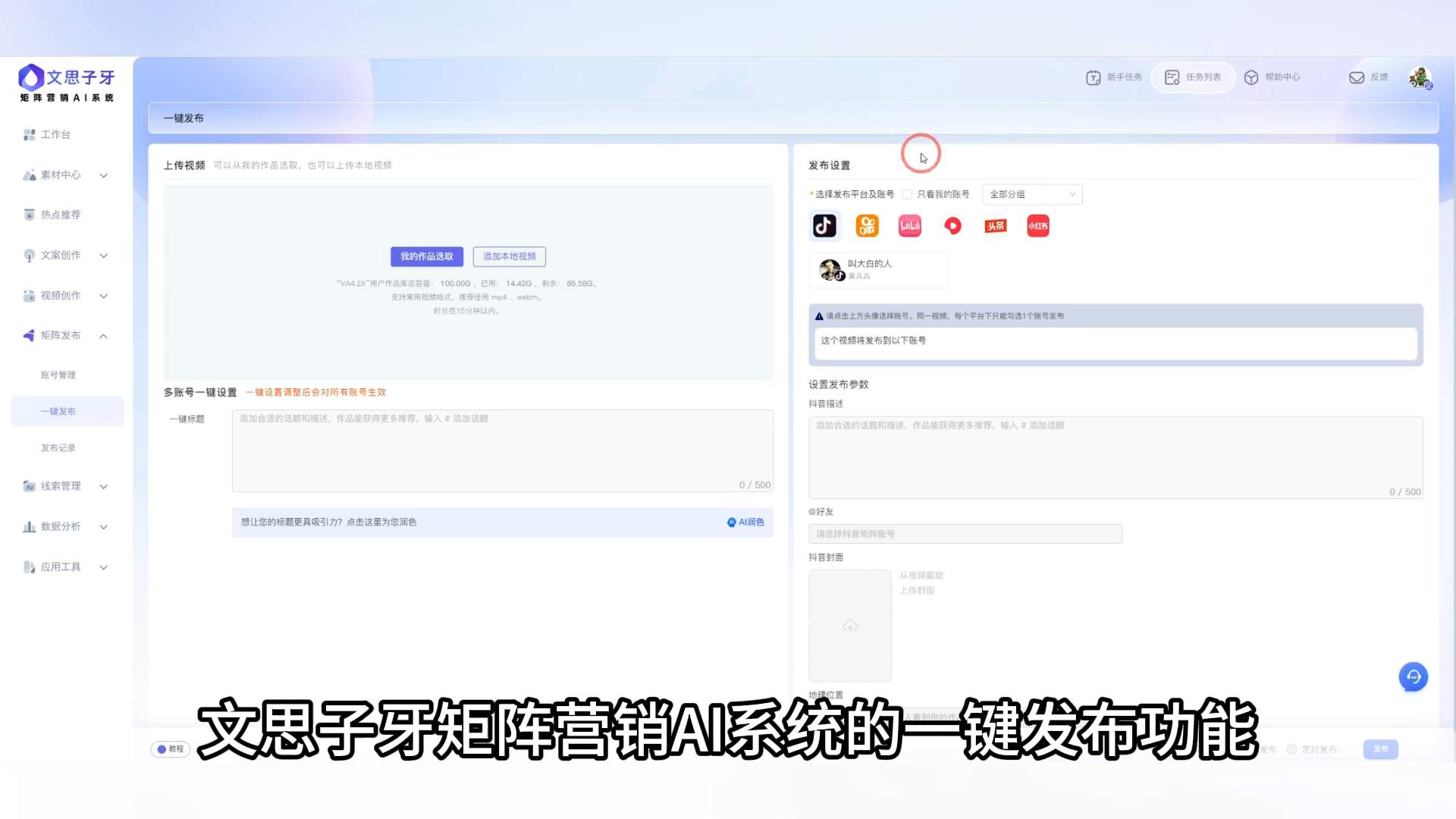
Task: Click the 发布 submit button
Action: (1380, 749)
